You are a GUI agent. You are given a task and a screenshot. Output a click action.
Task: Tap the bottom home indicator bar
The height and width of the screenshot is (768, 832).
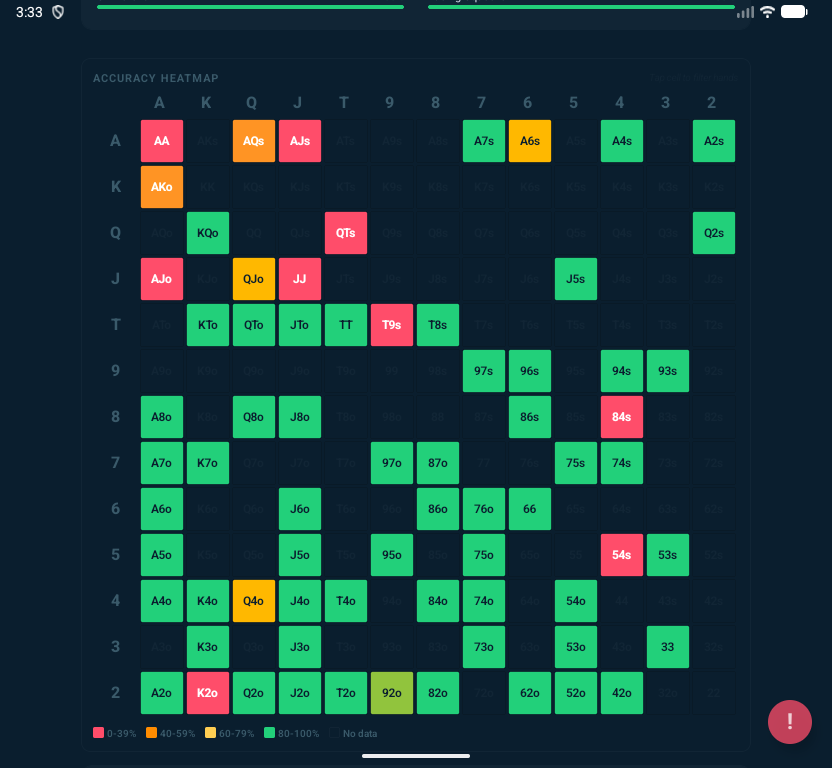point(415,756)
